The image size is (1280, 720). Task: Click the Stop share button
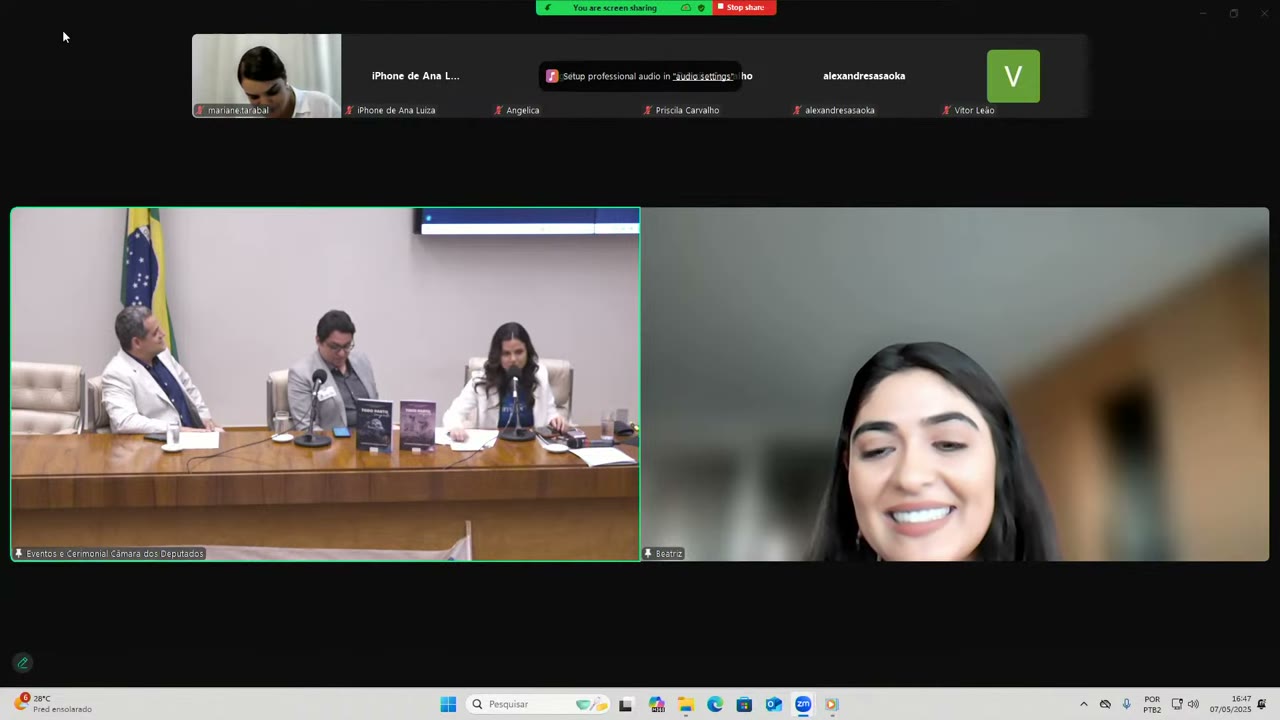pos(745,8)
